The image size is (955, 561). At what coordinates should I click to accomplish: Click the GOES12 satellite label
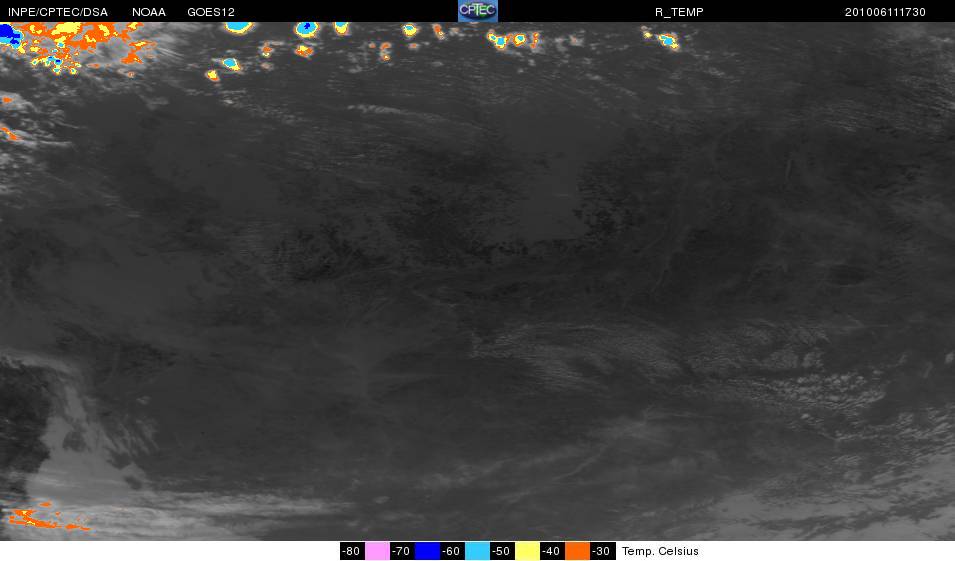(x=211, y=12)
